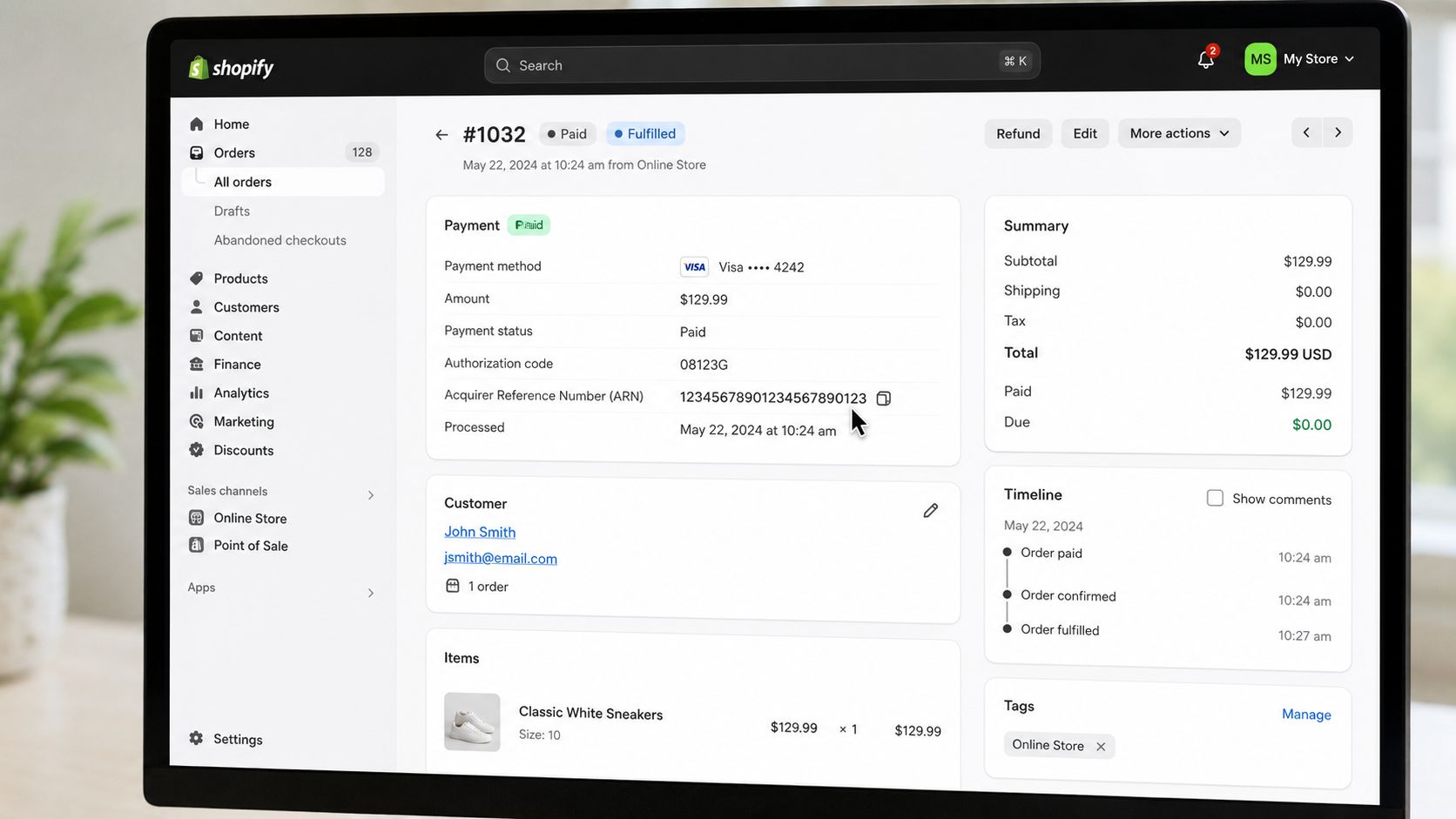Click the Home sidebar icon

pyautogui.click(x=197, y=124)
